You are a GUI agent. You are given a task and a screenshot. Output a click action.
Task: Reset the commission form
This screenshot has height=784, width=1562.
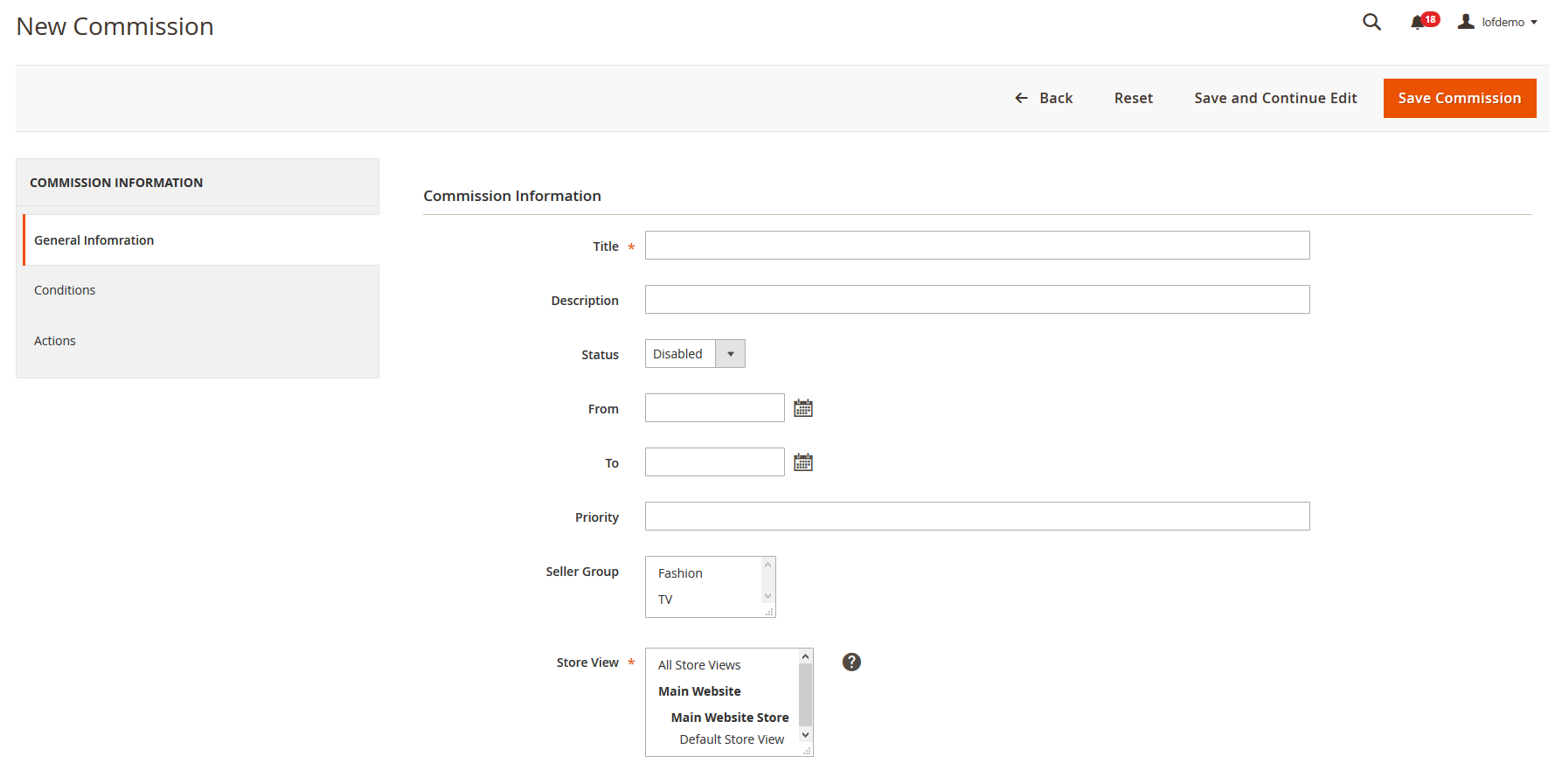(x=1133, y=99)
